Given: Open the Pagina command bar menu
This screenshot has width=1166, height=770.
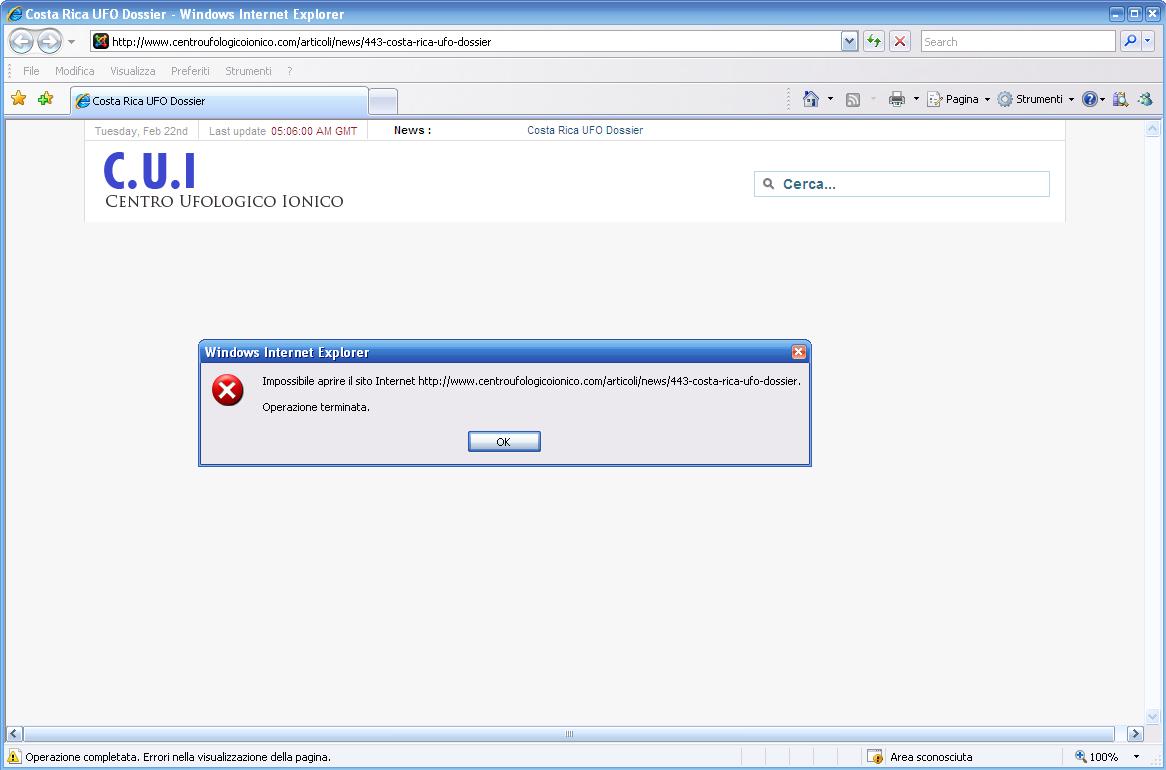Looking at the screenshot, I should pyautogui.click(x=959, y=99).
